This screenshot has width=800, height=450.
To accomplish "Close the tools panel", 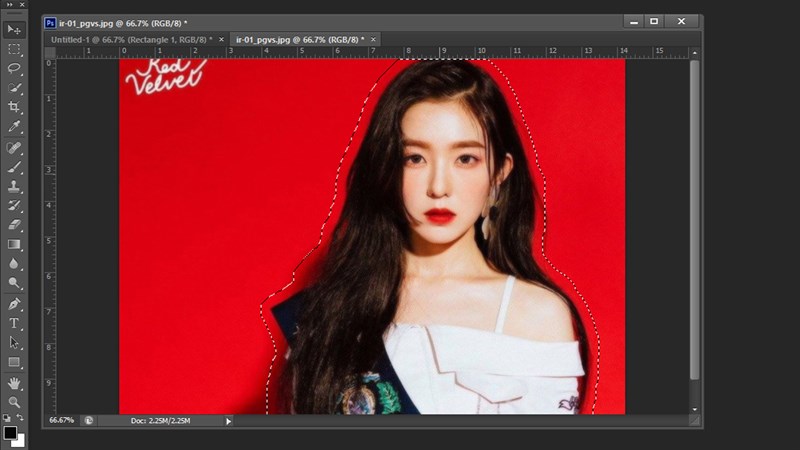I will pos(21,5).
